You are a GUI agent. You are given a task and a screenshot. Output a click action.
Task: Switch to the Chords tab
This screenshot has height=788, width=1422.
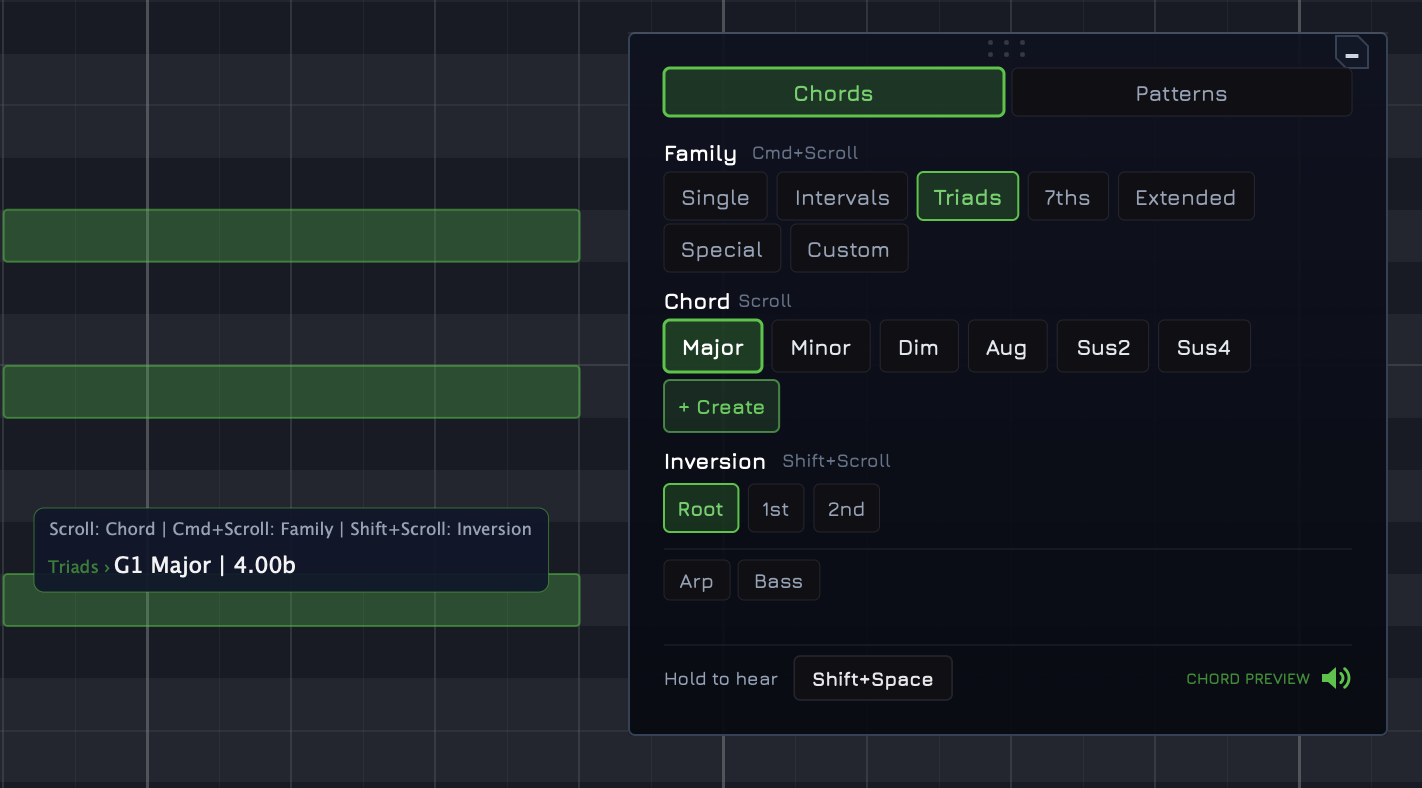click(833, 93)
